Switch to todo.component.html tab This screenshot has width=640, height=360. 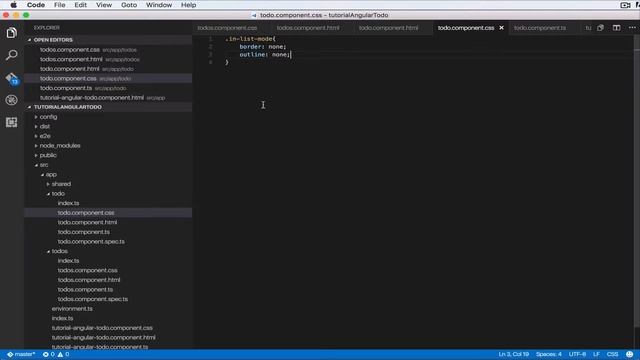coord(389,28)
